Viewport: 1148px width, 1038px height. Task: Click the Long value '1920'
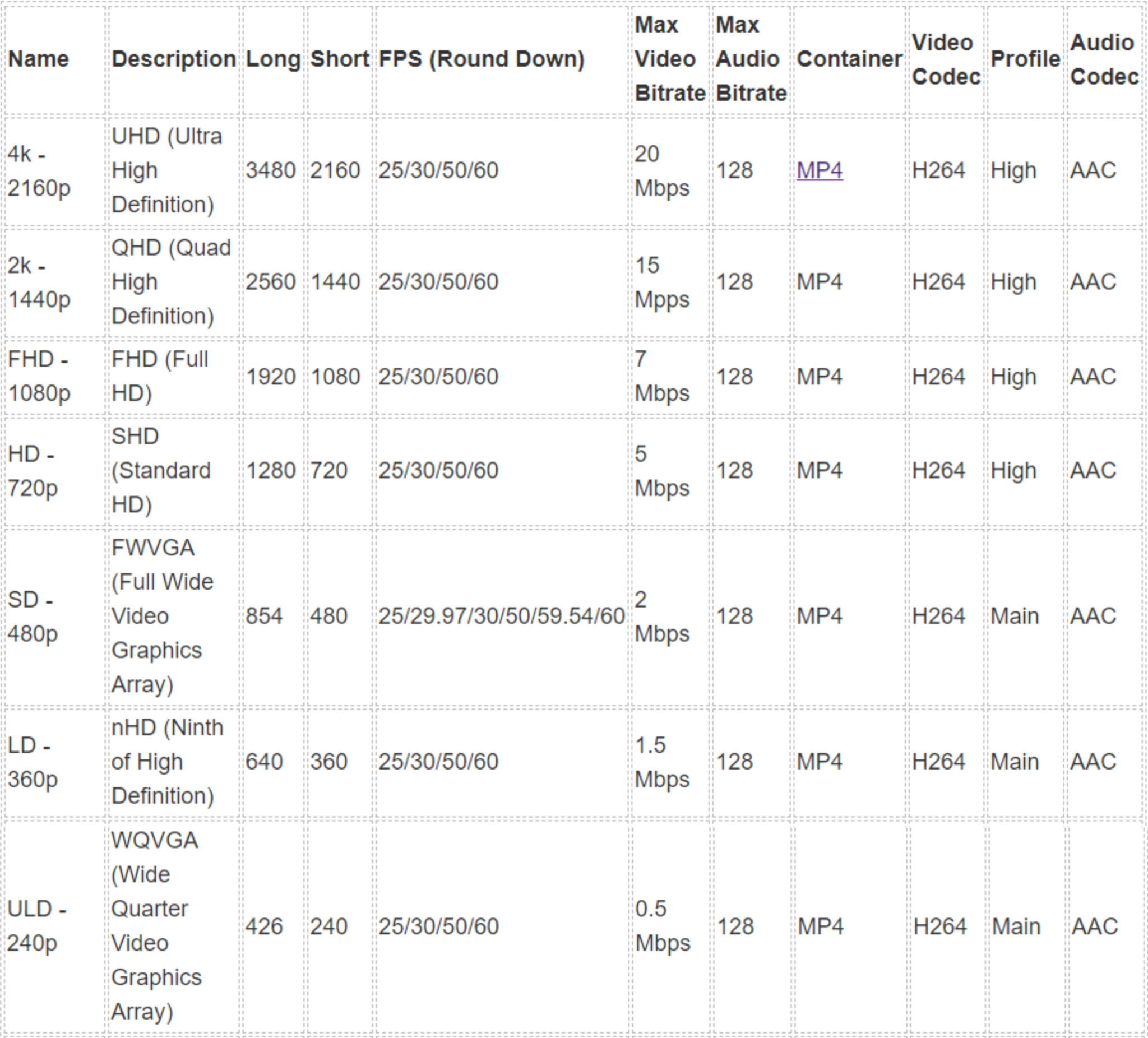coord(271,377)
